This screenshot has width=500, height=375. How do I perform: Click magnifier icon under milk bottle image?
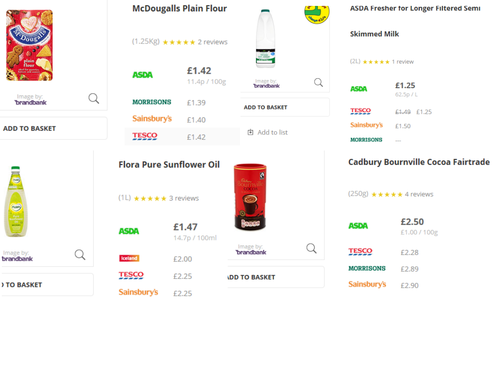point(318,82)
